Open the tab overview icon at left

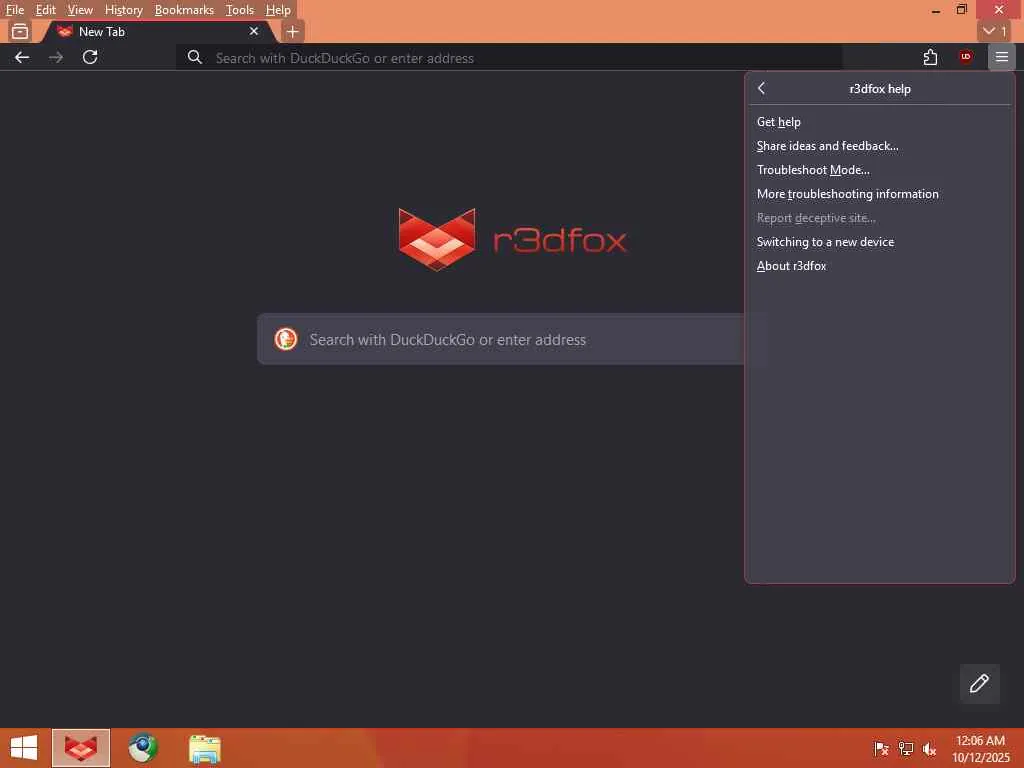coord(20,31)
